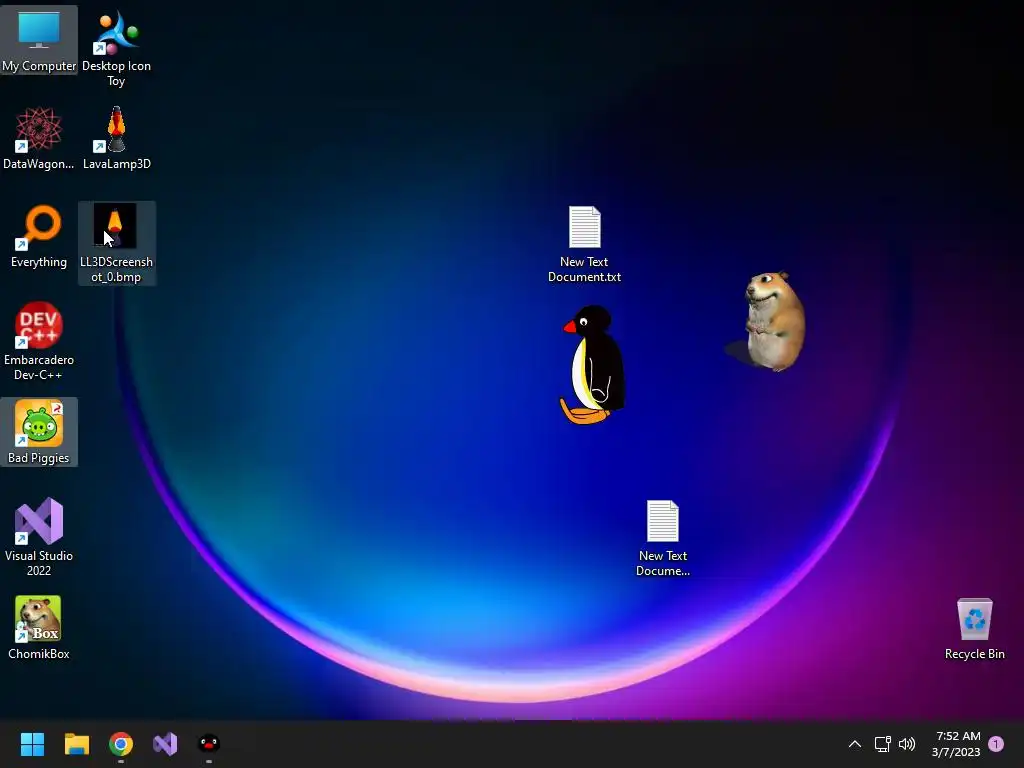Viewport: 1024px width, 768px height.
Task: Select Embarcadero Dev-C++ shortcut
Action: [x=39, y=341]
